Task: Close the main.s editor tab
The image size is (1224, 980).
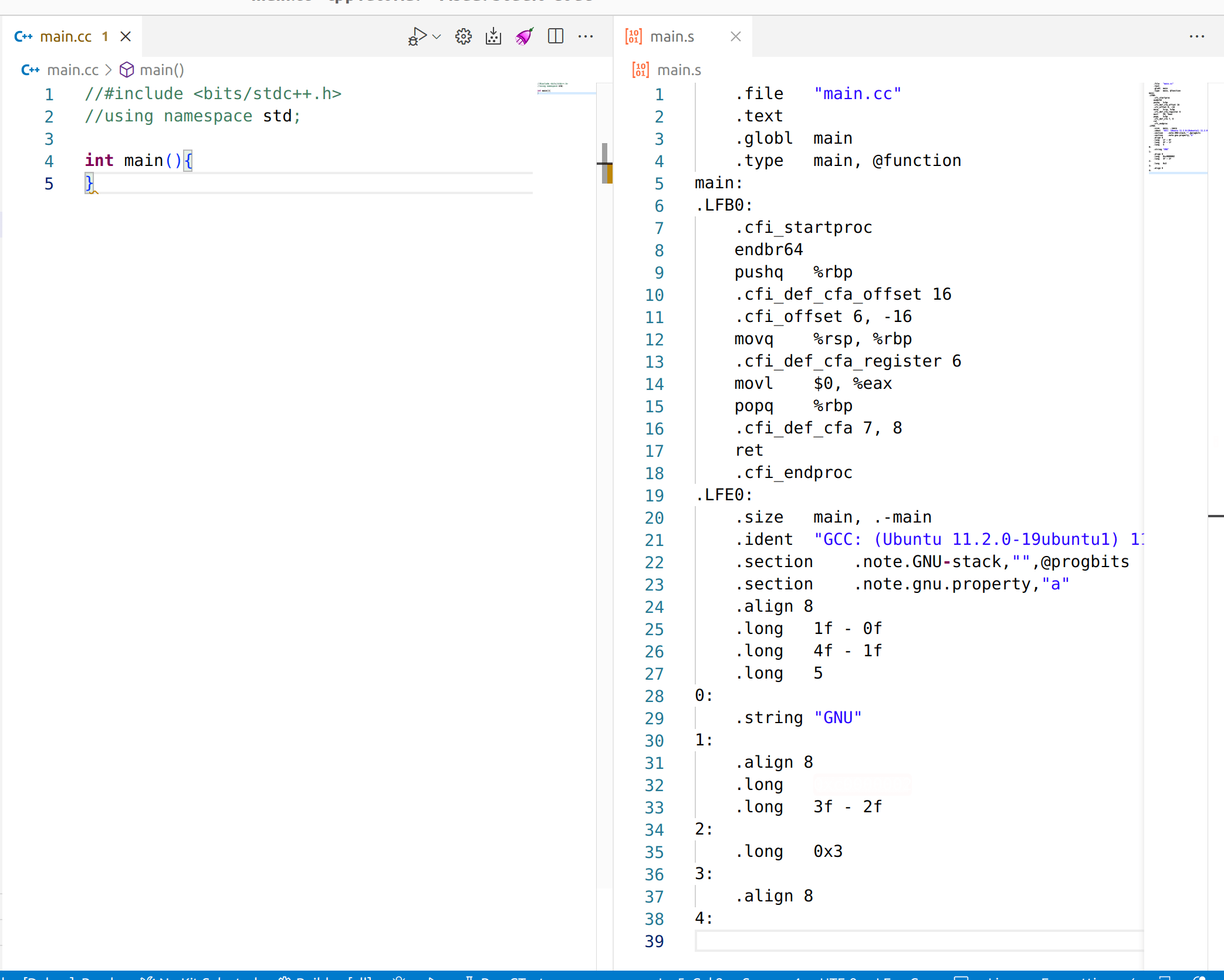Action: 736,36
